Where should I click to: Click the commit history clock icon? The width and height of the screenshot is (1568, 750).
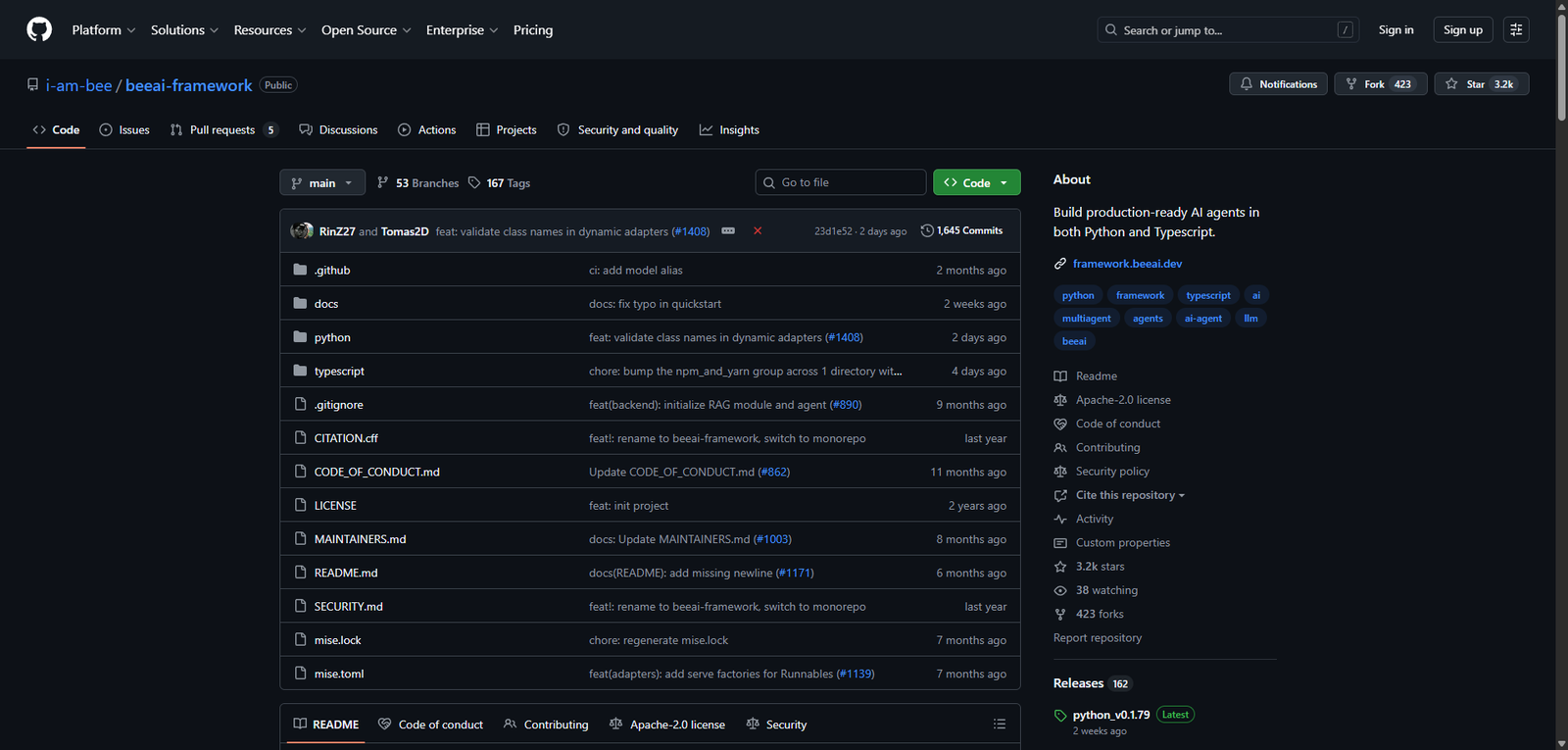[927, 231]
